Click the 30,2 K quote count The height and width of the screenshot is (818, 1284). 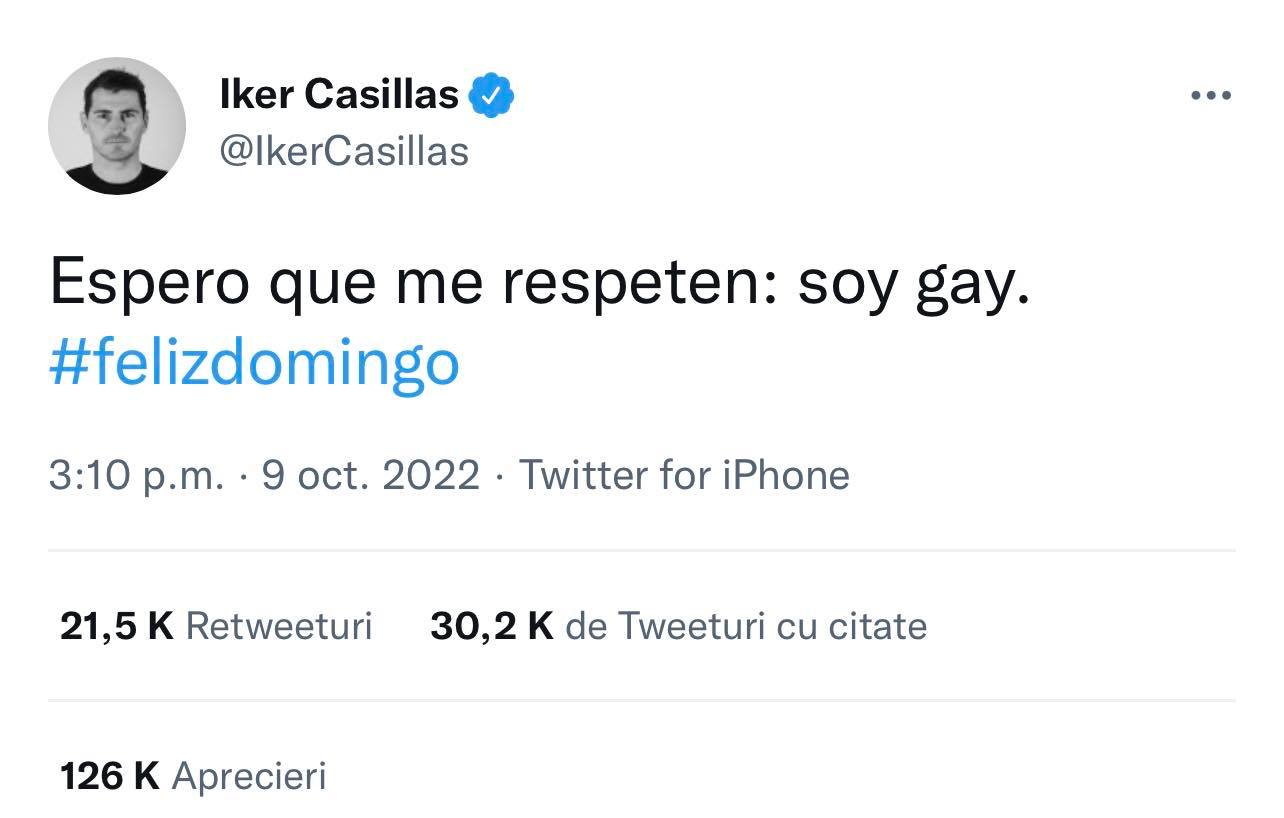[492, 626]
